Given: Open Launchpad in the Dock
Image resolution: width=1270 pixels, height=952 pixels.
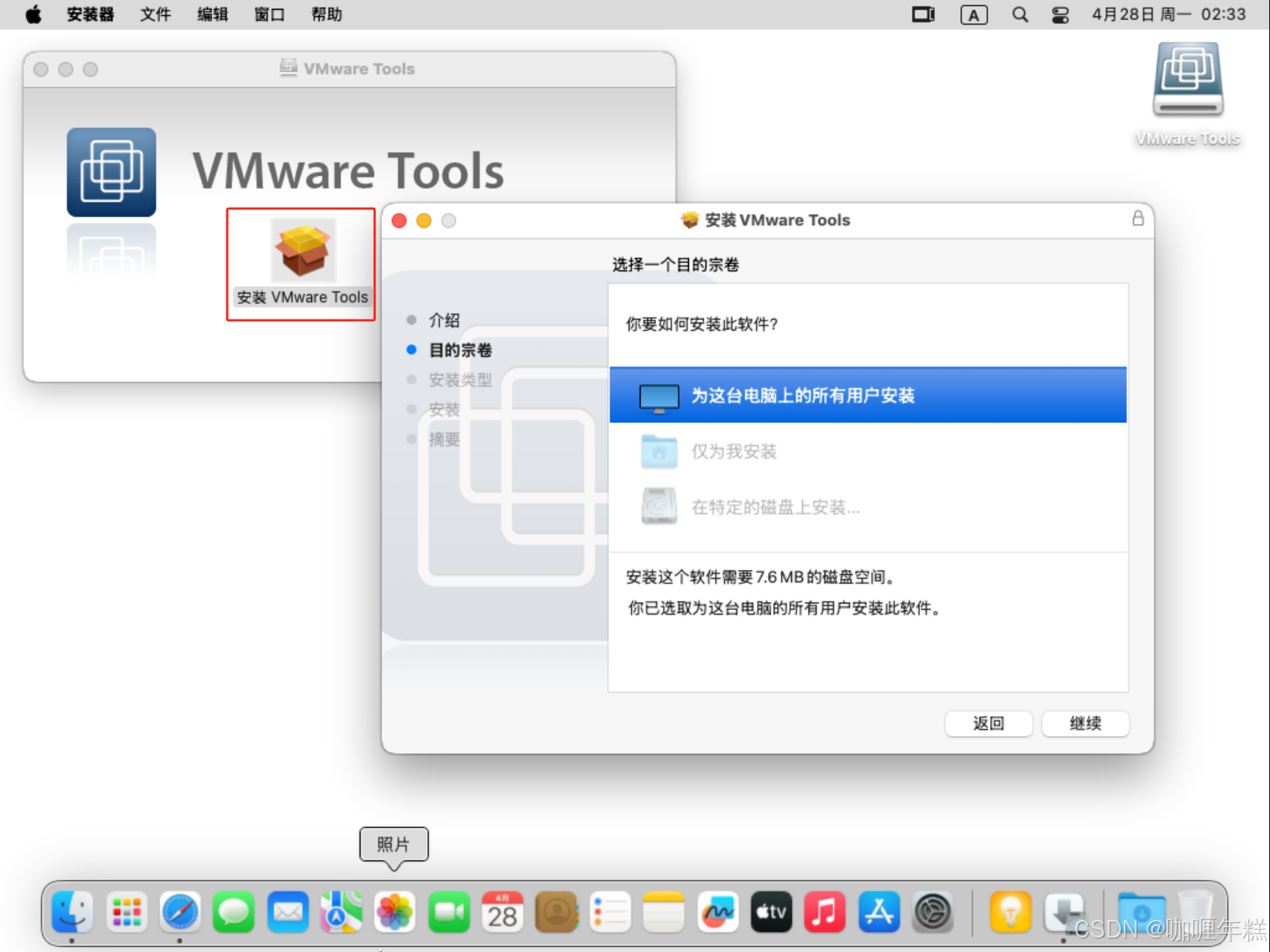Looking at the screenshot, I should click(127, 912).
